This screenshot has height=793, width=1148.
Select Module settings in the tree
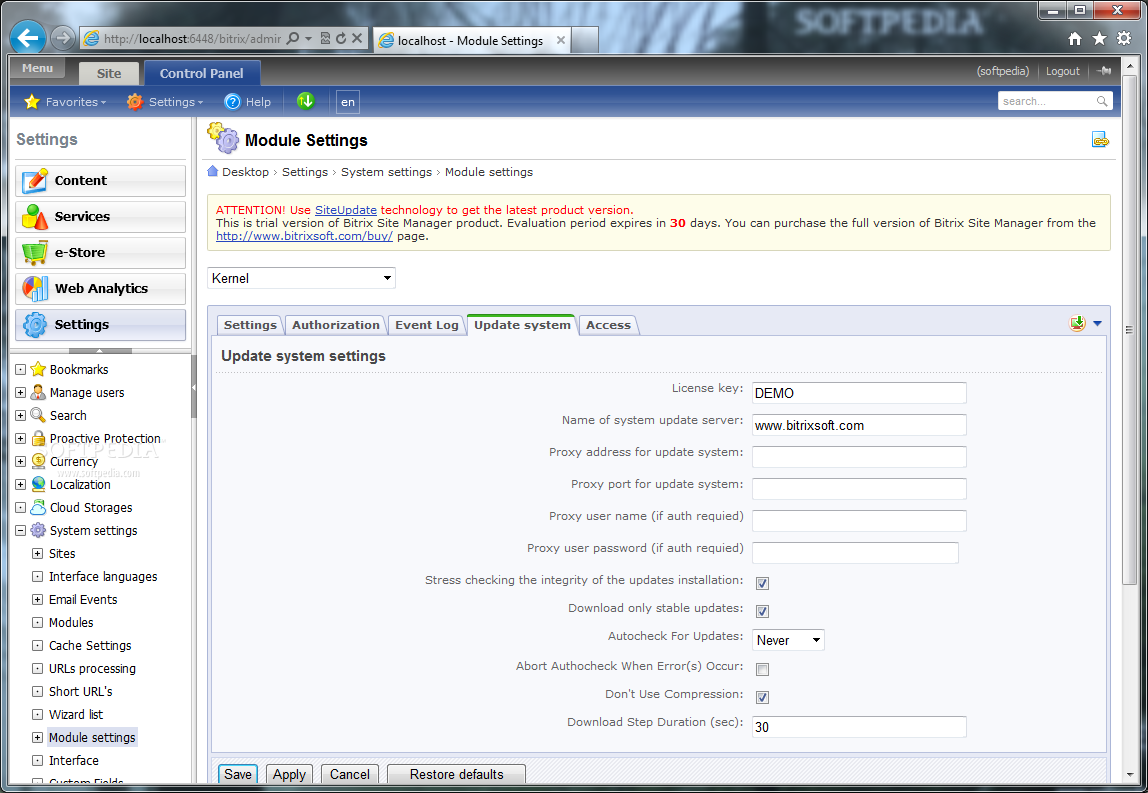92,737
